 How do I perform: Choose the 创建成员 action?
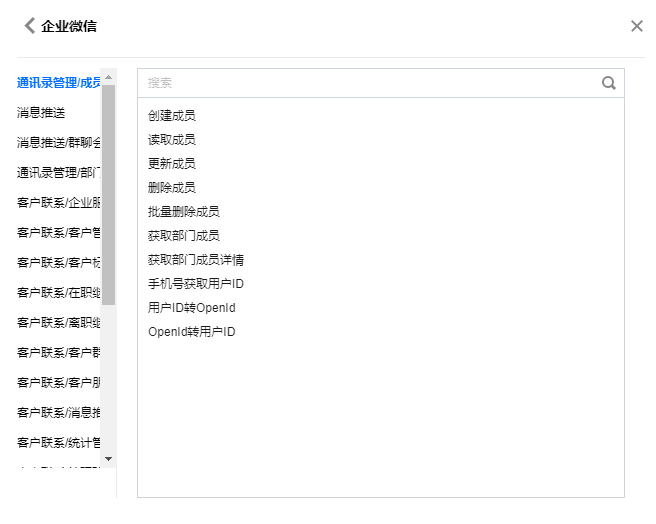coord(172,116)
